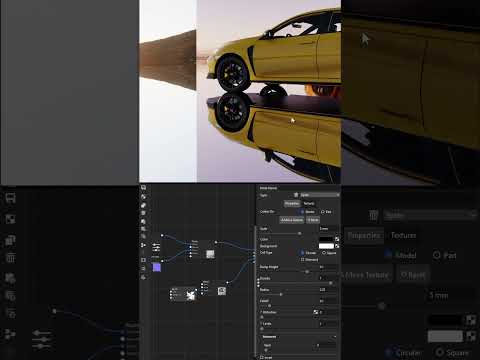Toggle the checkbox below the Sync slider

tap(262, 357)
